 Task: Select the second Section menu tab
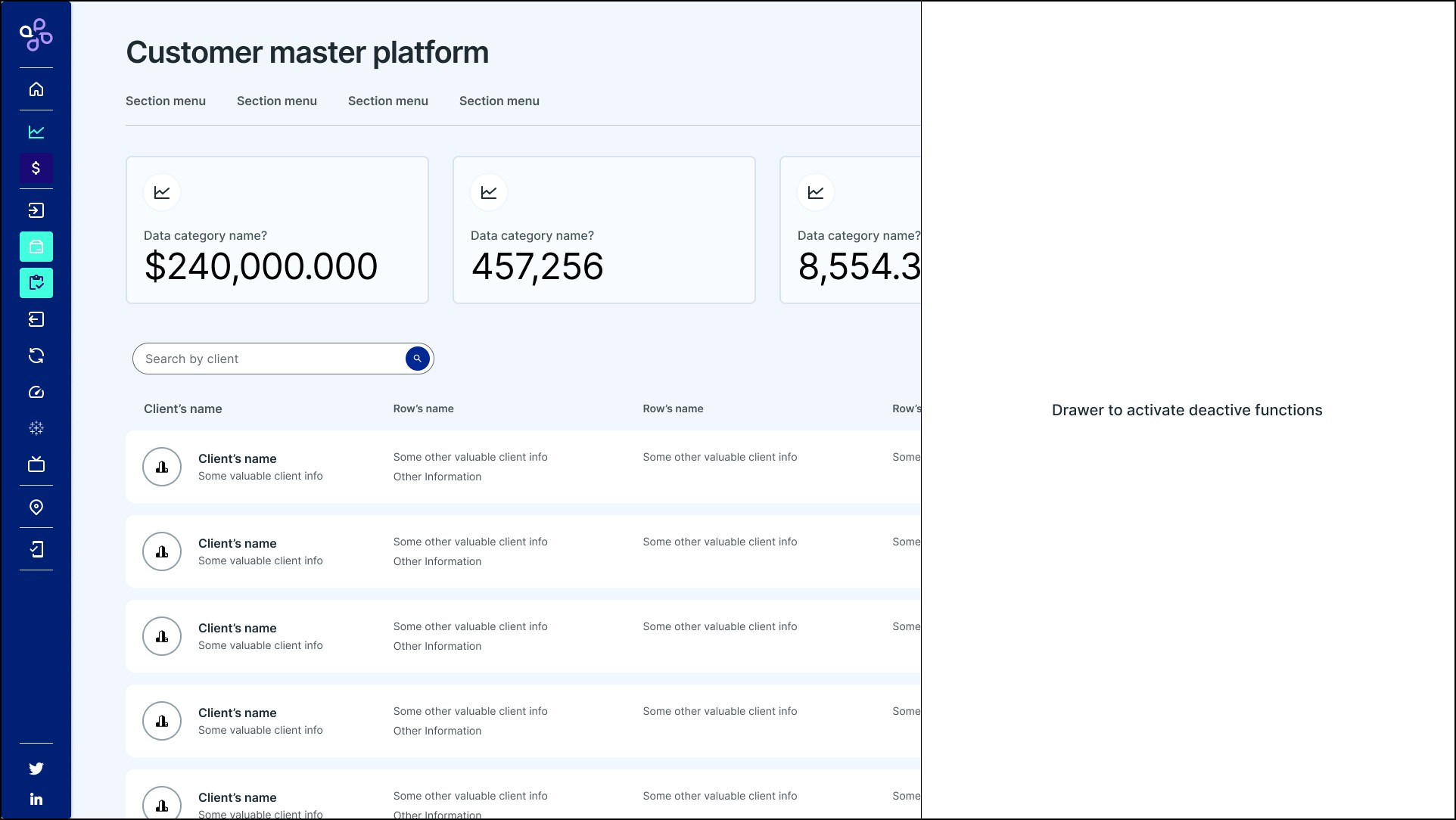click(x=277, y=101)
